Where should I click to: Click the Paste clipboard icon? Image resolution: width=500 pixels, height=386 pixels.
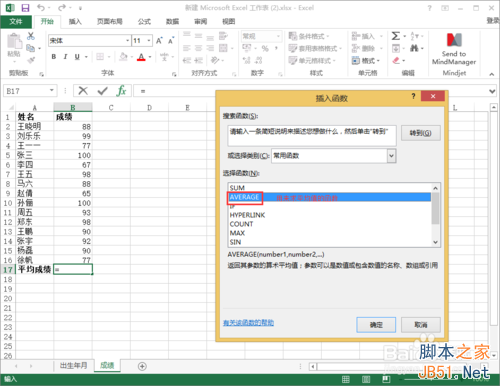tap(14, 42)
